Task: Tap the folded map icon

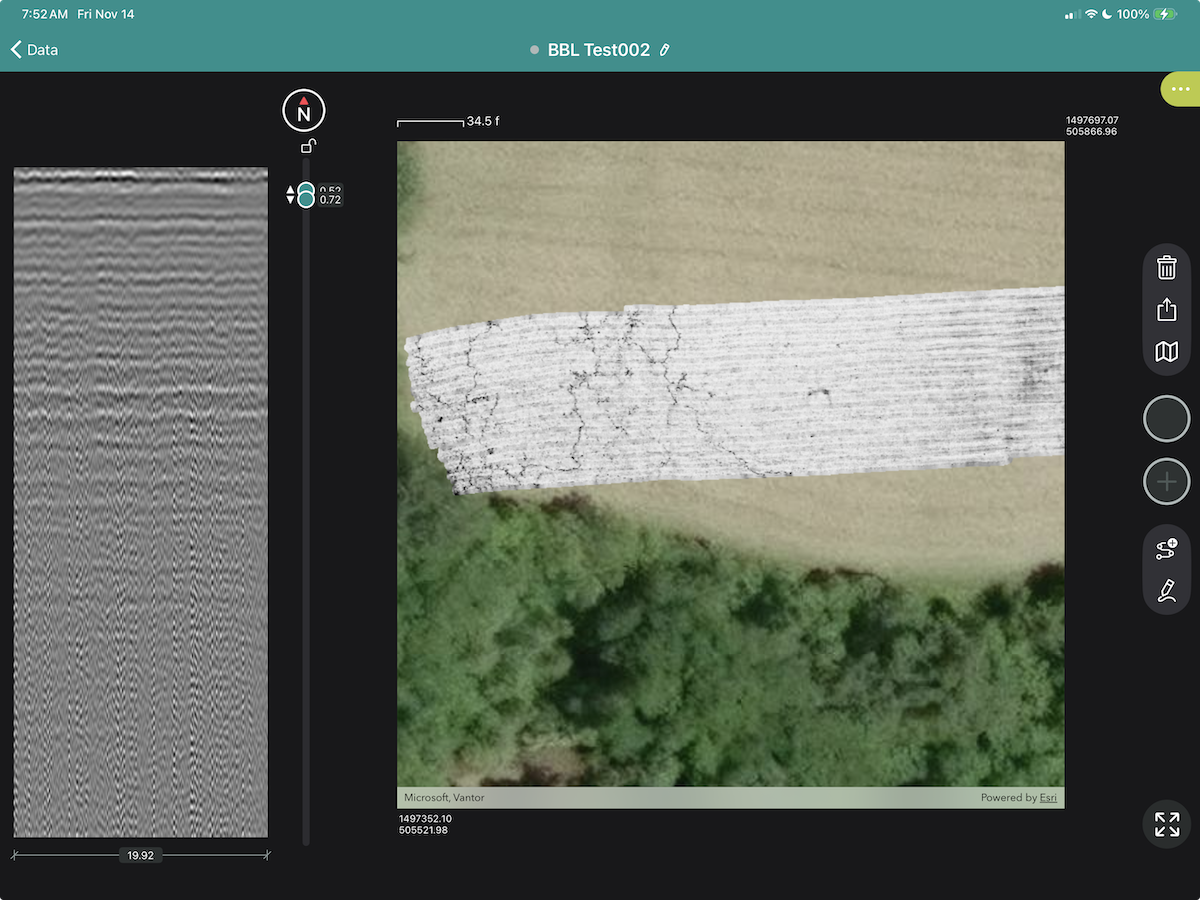Action: point(1166,352)
